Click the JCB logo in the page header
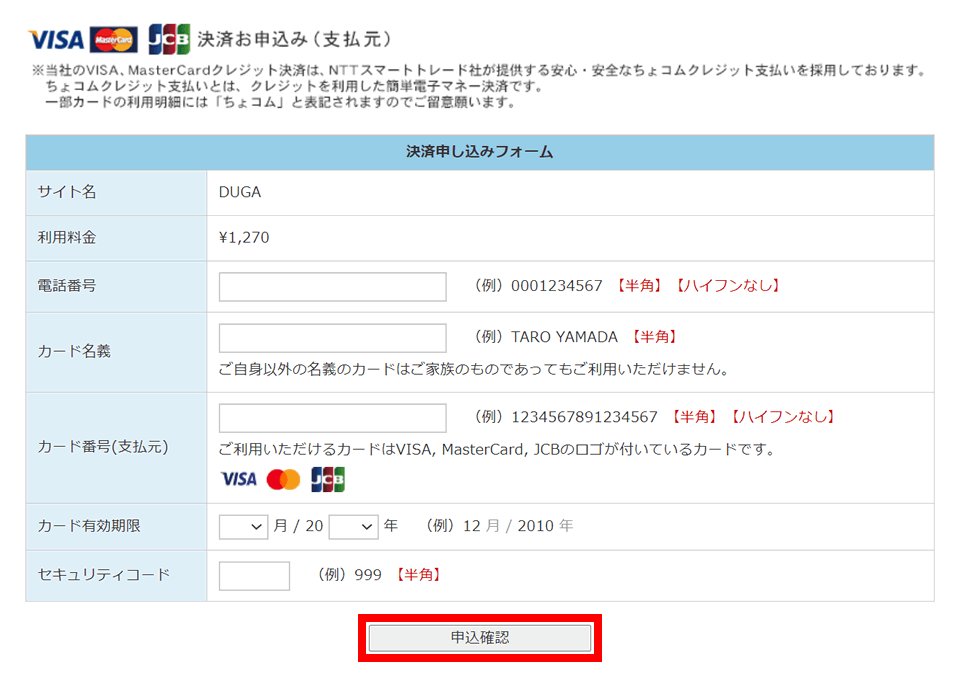This screenshot has width=960, height=676. 169,40
